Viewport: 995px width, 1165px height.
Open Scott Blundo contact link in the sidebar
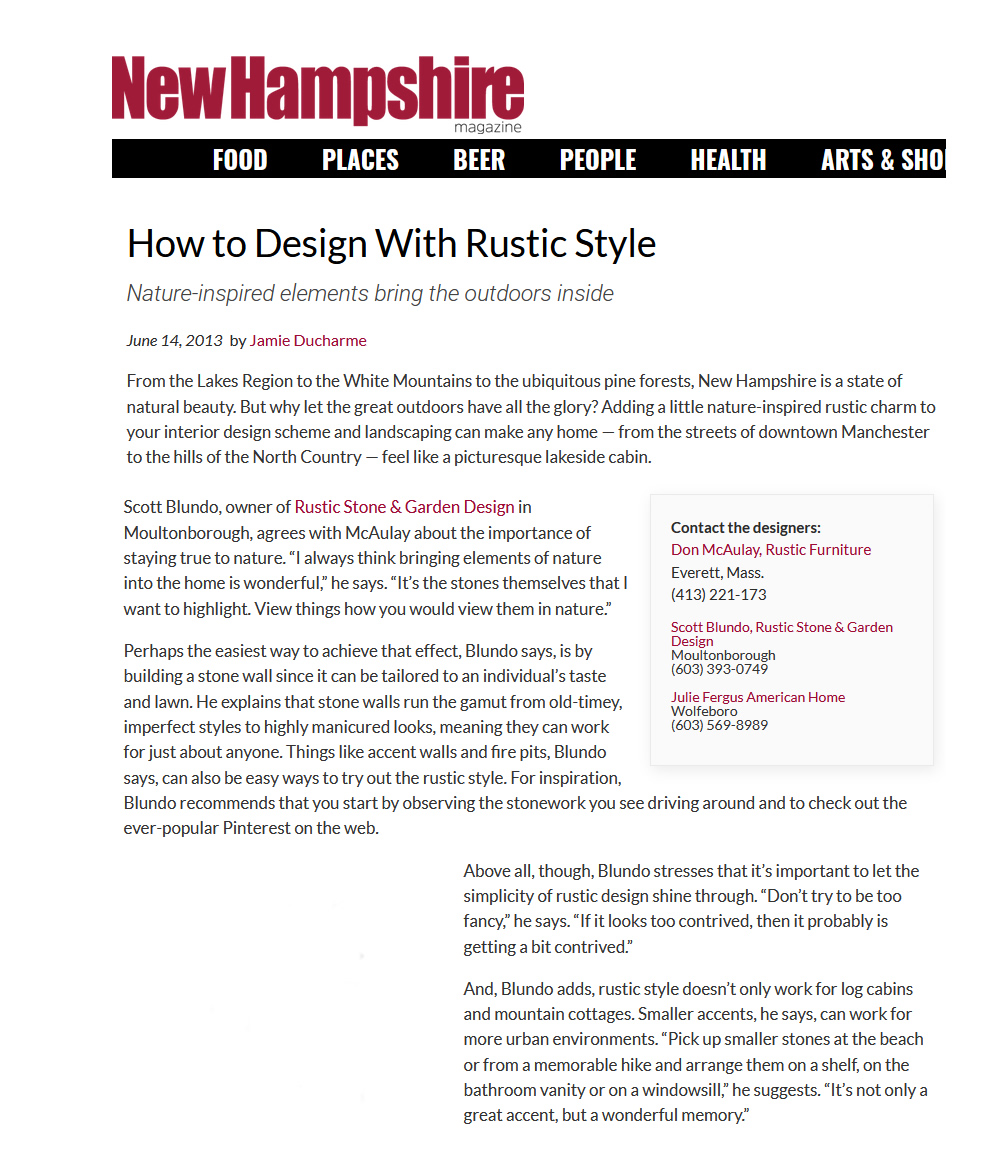pos(782,634)
